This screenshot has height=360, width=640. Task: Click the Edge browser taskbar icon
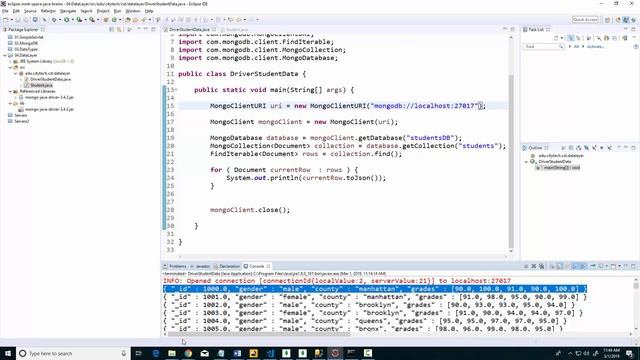tap(156, 353)
